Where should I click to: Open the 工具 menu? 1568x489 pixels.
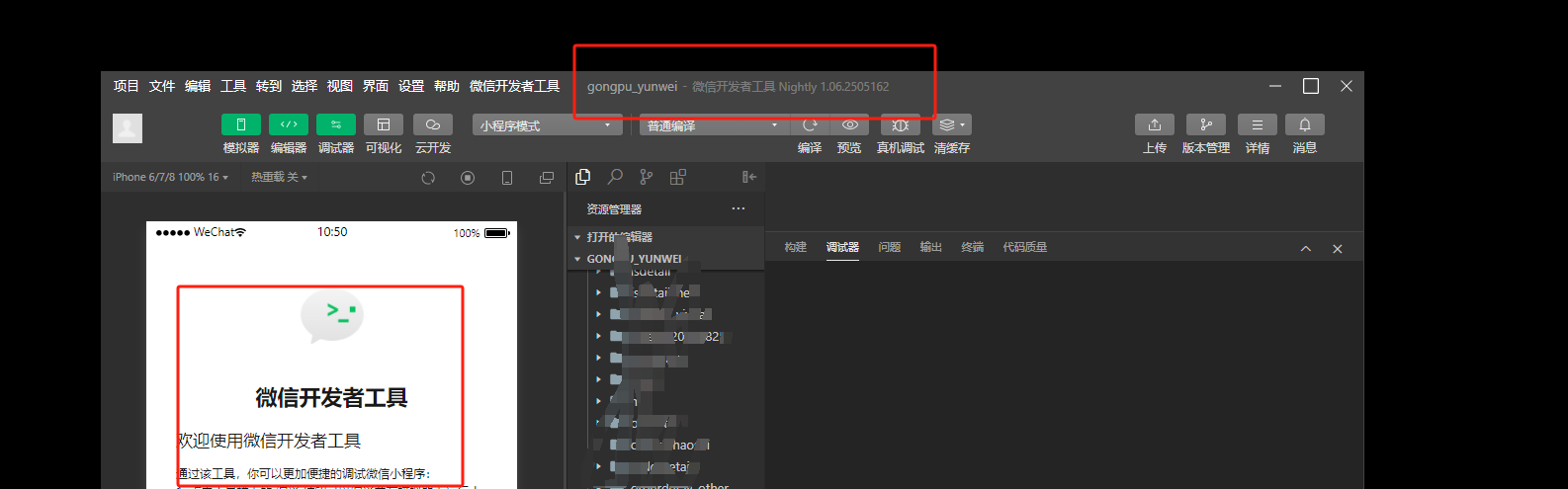(x=233, y=87)
